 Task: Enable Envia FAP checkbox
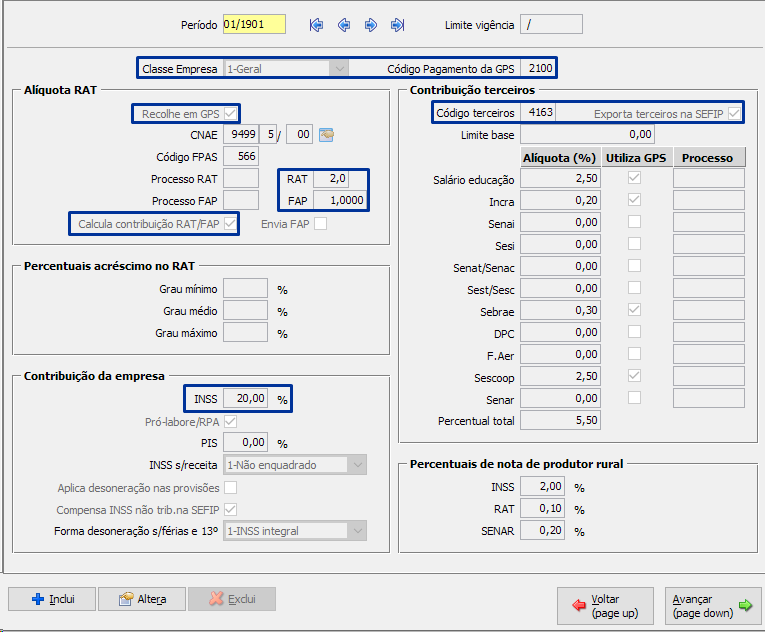click(320, 224)
